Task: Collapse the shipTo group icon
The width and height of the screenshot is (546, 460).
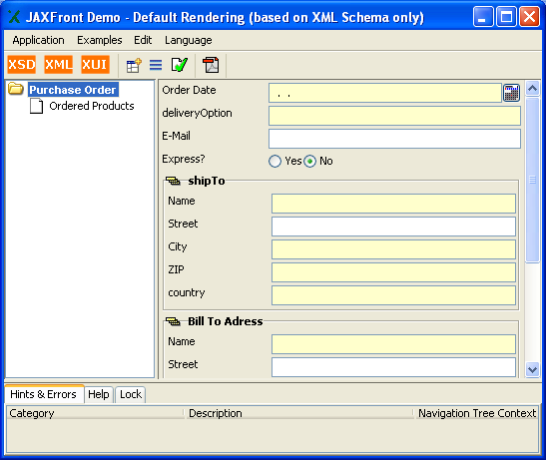Action: point(173,181)
